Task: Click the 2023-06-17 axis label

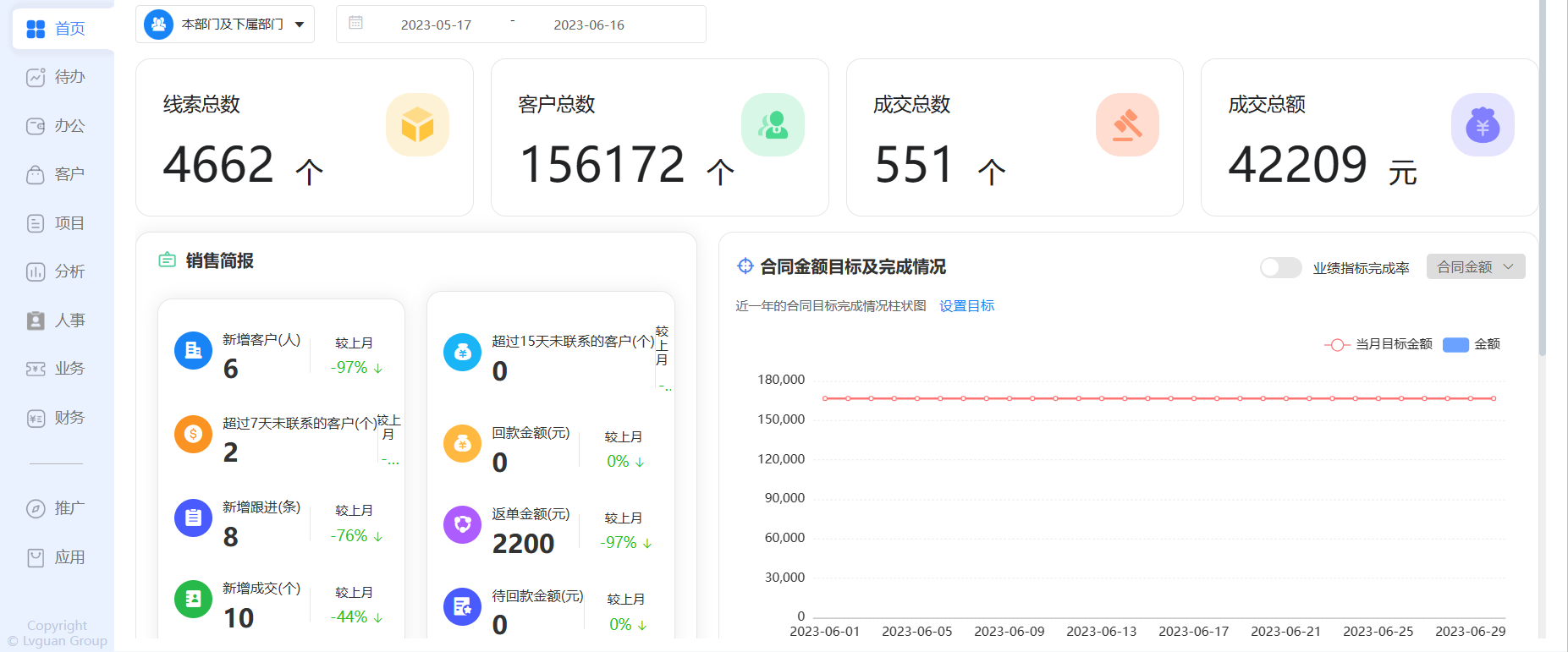Action: (x=1193, y=632)
